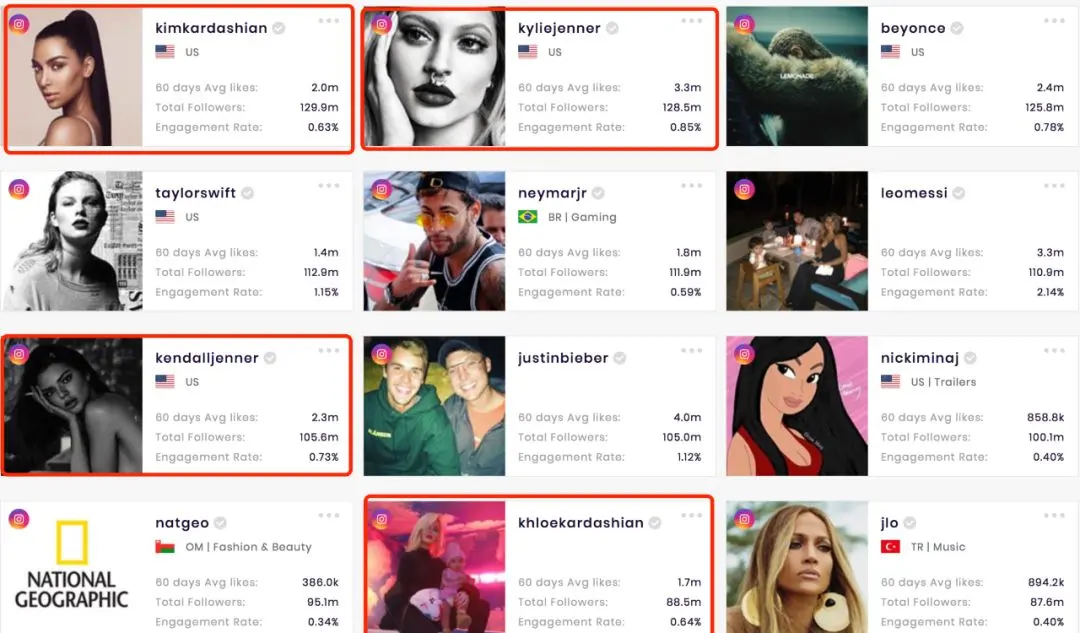Image resolution: width=1080 pixels, height=633 pixels.
Task: Open neymarjr profile name link
Action: [x=552, y=194]
